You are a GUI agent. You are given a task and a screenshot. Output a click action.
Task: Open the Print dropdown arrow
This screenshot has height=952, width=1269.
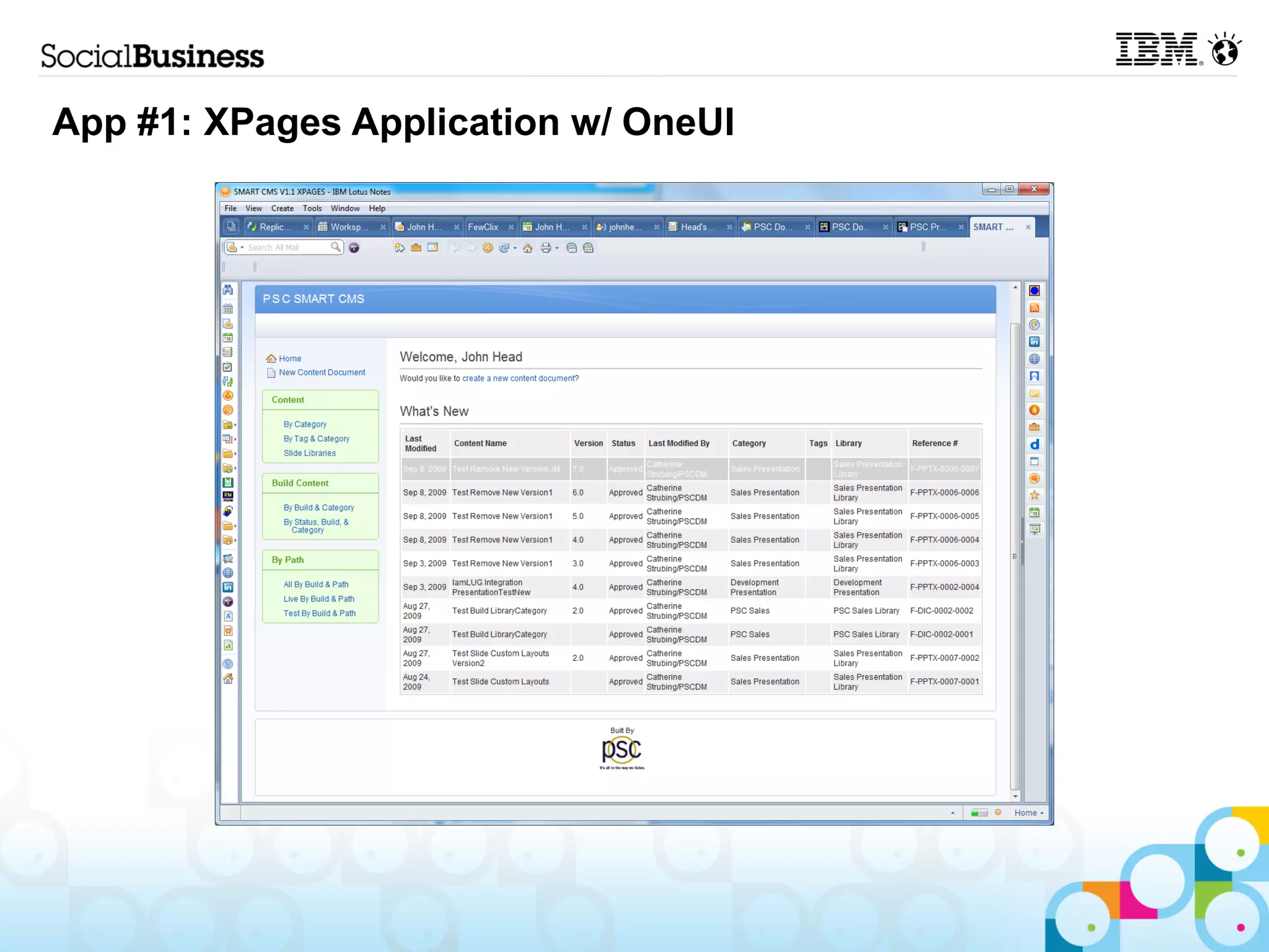(557, 248)
